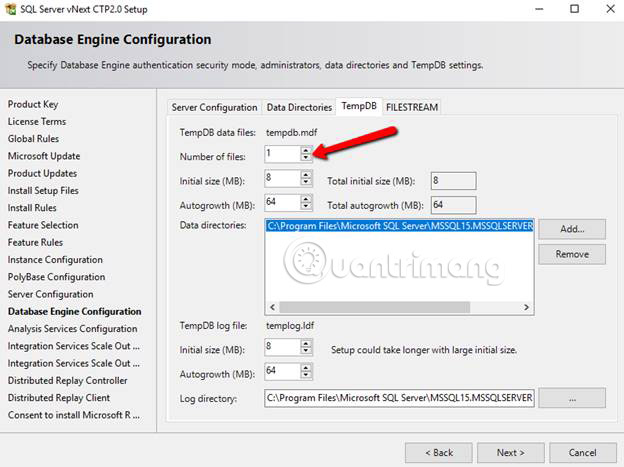Increase log file Autogrowth spinner
624x467 pixels.
click(306, 368)
